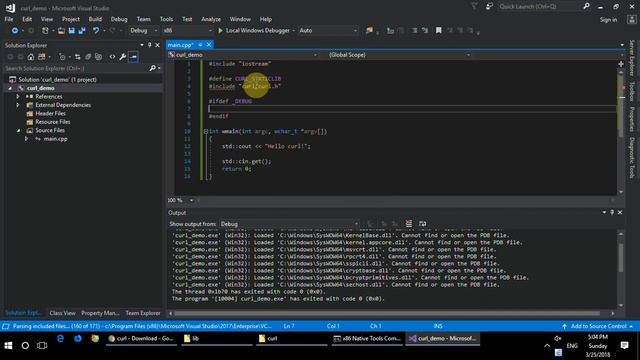Click the Solution Explorer search magnifier icon

click(x=153, y=68)
